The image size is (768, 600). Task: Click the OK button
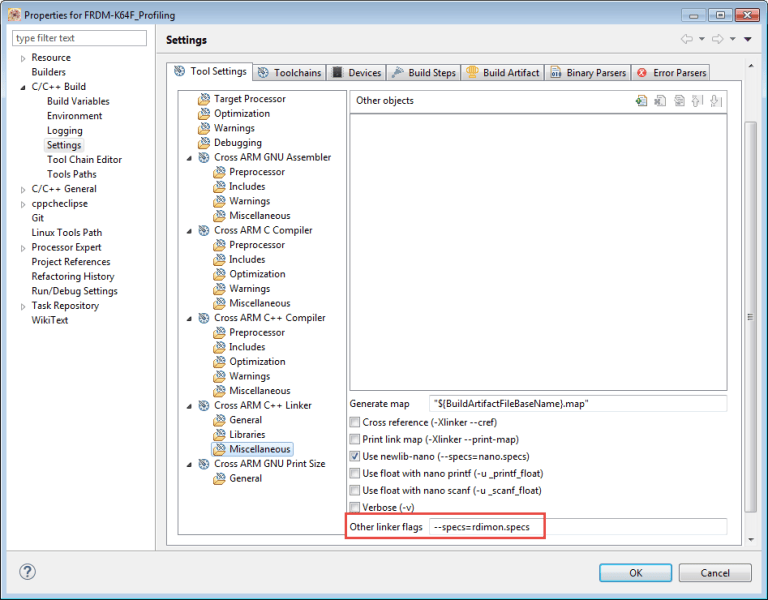tap(635, 573)
